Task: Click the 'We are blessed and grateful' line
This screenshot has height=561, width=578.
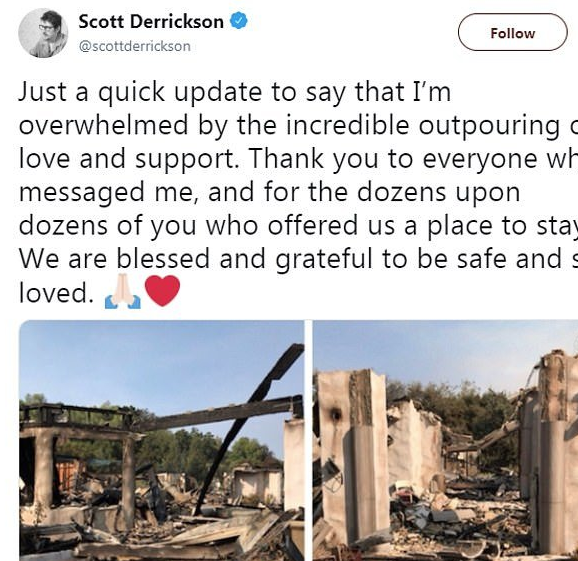Action: tap(298, 258)
